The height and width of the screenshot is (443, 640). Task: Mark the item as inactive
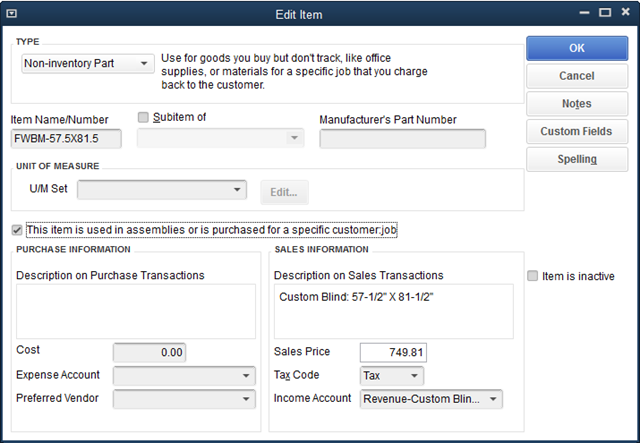pyautogui.click(x=533, y=276)
